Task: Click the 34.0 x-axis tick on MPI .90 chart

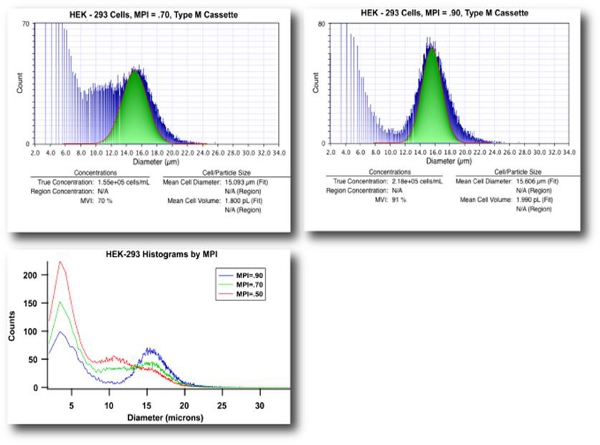Action: click(x=569, y=152)
